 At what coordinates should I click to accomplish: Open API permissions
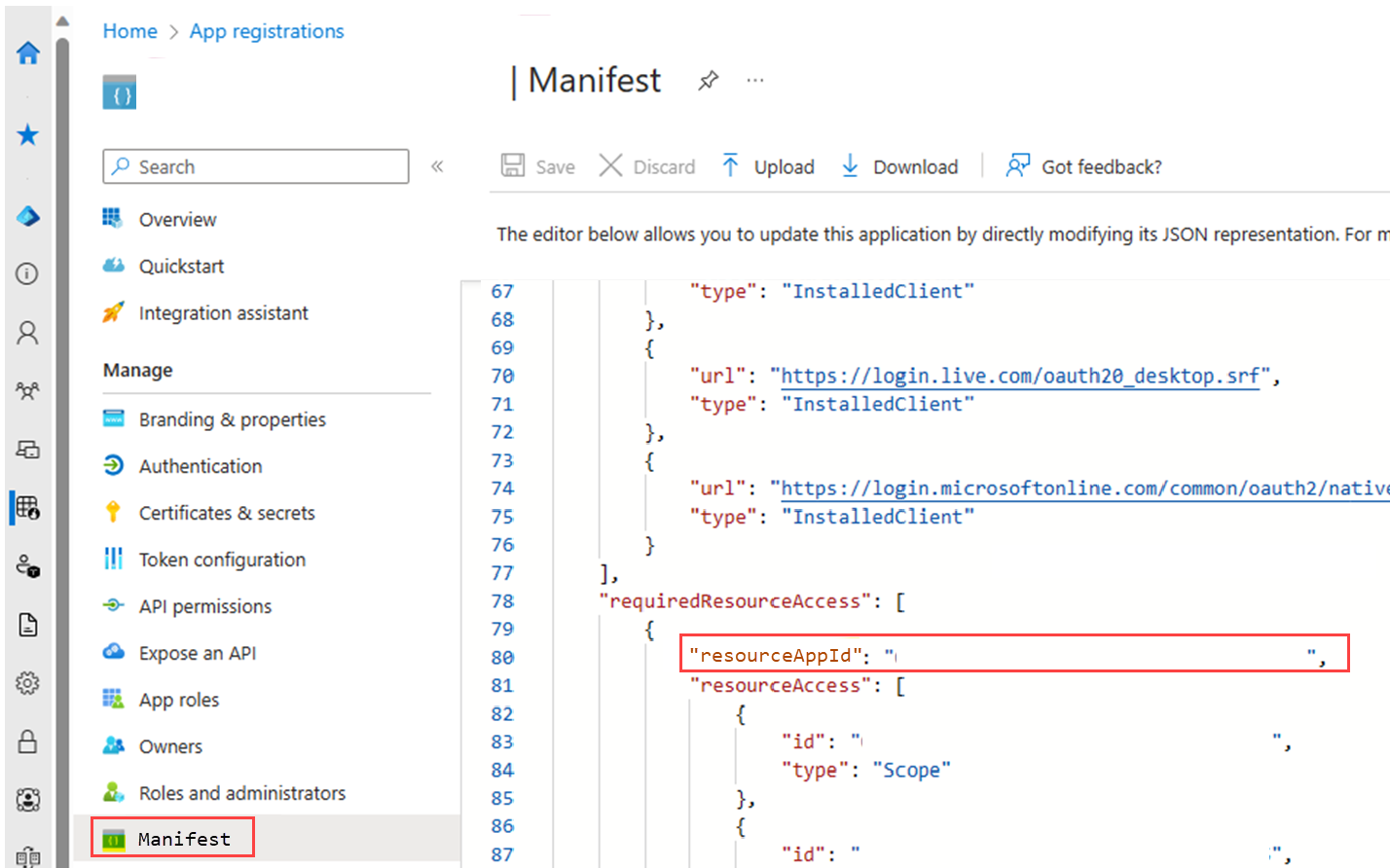click(x=205, y=606)
